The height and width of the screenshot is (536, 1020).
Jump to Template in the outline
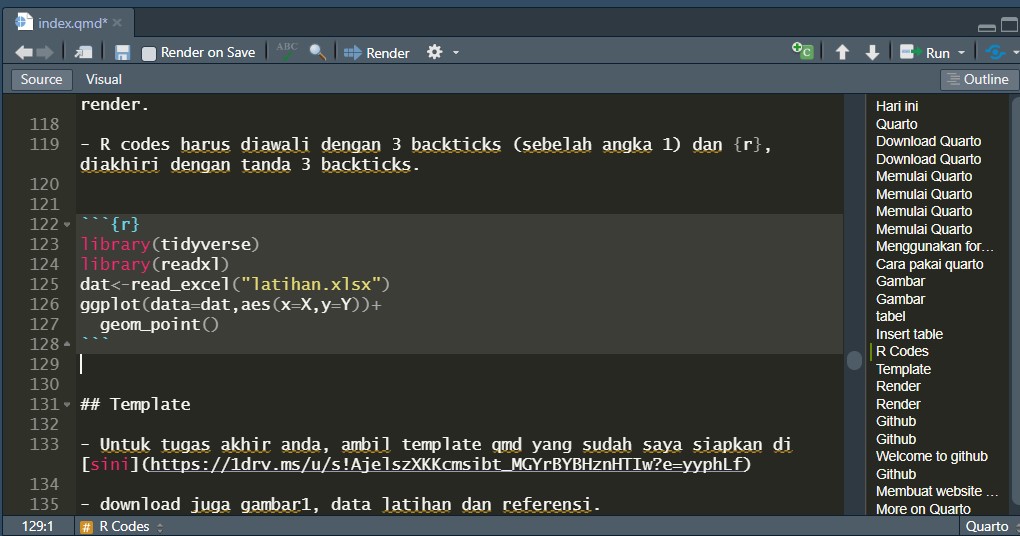903,369
